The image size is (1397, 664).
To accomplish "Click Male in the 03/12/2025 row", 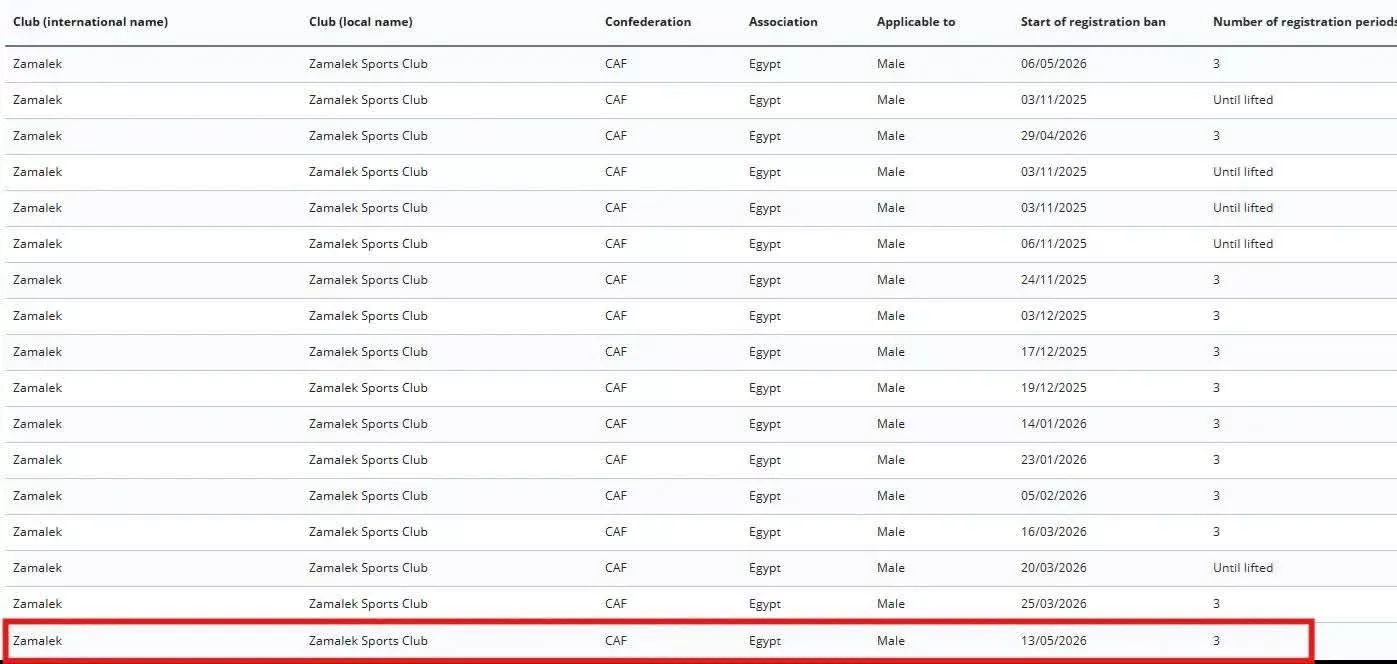I will [891, 316].
